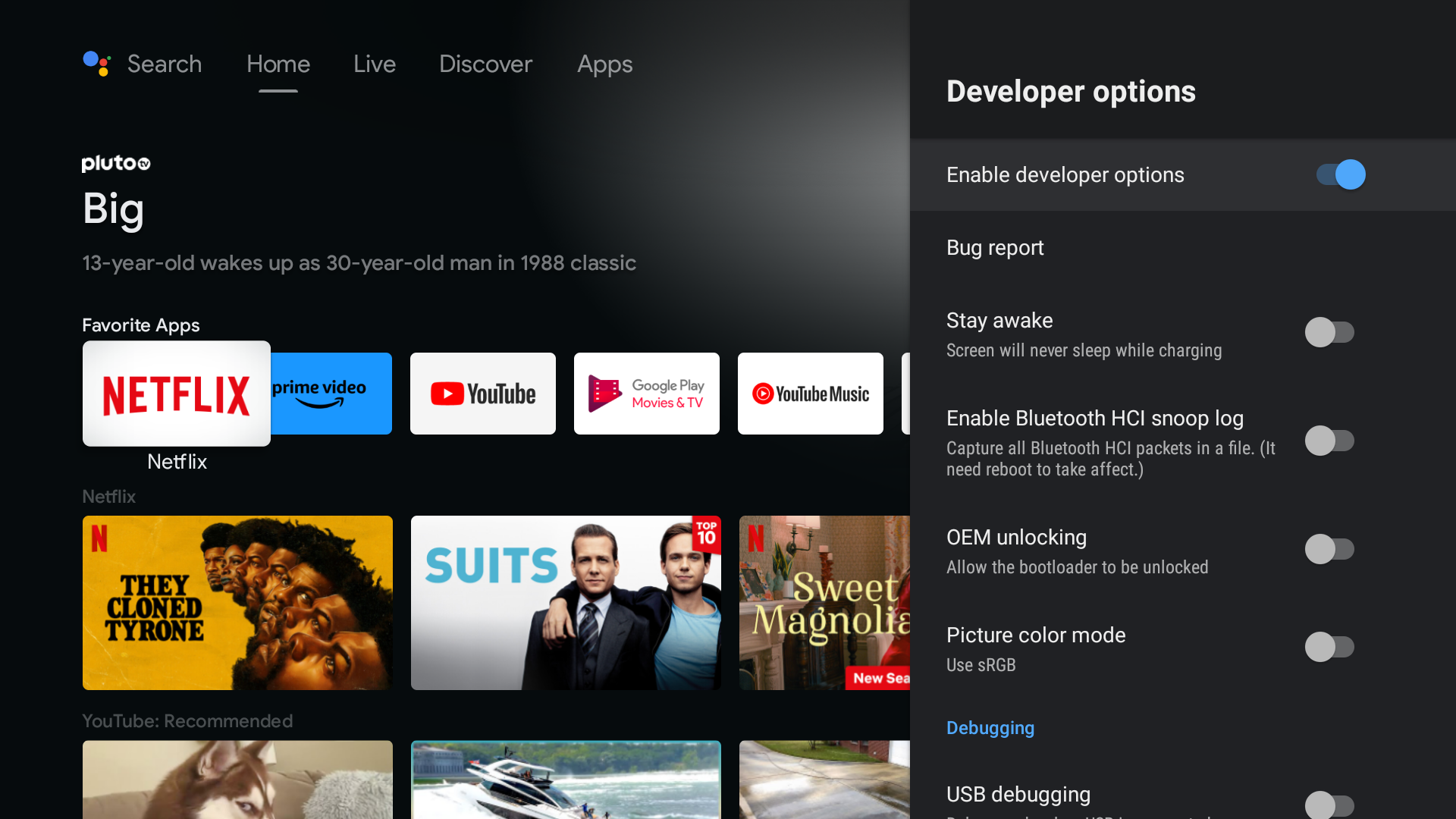The image size is (1456, 819).
Task: Open the Apps tab
Action: (604, 64)
